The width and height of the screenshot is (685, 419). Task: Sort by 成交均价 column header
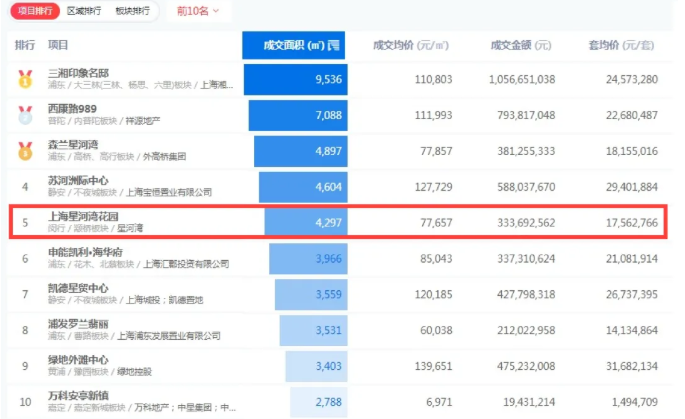tap(411, 45)
